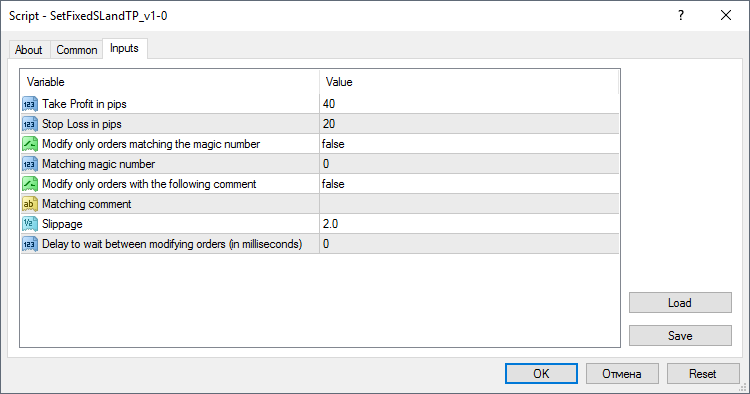The image size is (750, 394).
Task: Select 'Modify only orders with the following comment' label
Action: click(x=149, y=184)
